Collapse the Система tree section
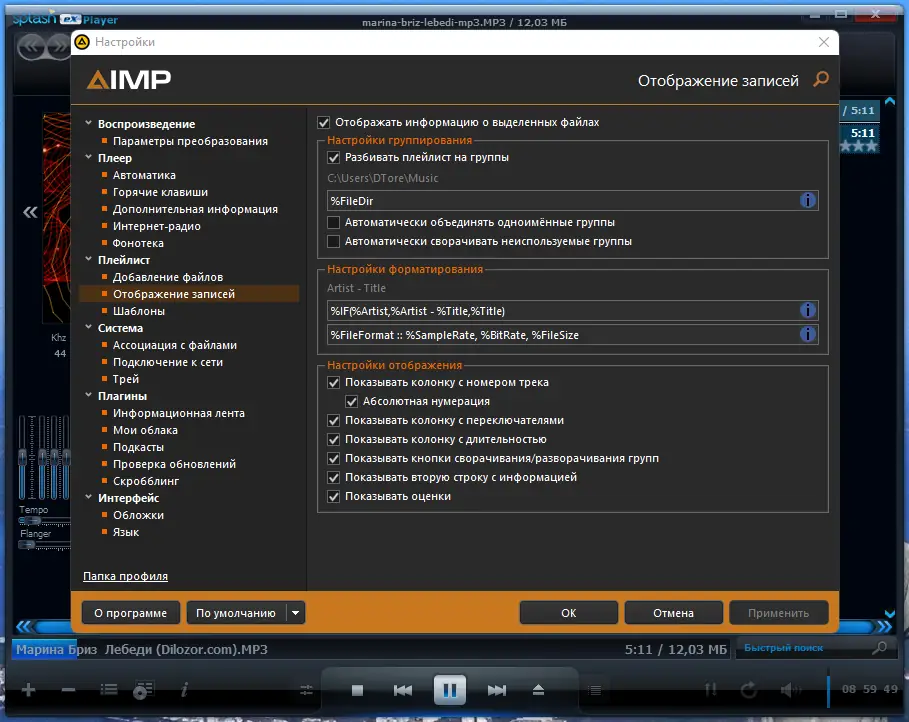 pyautogui.click(x=89, y=327)
